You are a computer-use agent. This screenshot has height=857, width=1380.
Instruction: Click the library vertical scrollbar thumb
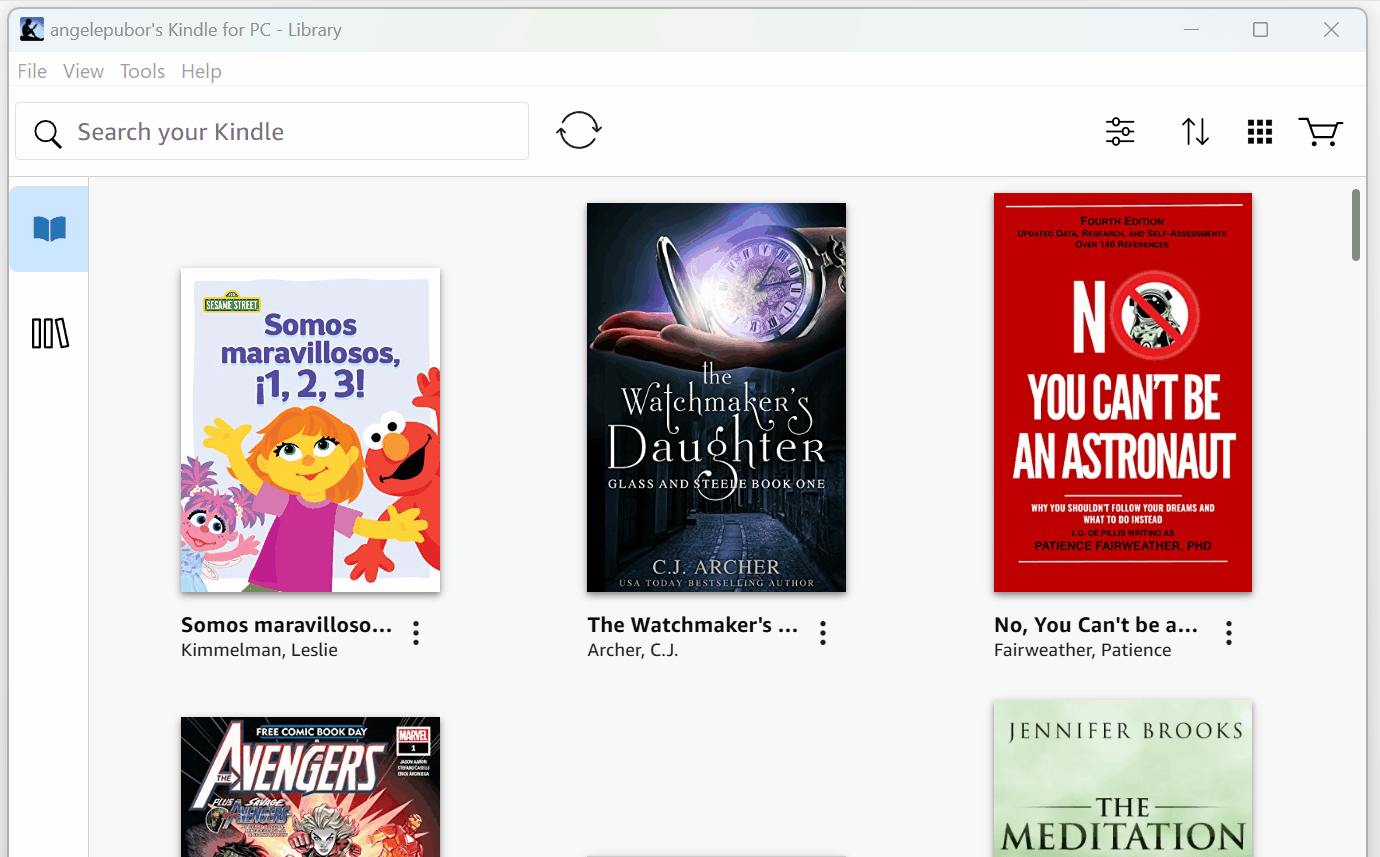[1356, 225]
